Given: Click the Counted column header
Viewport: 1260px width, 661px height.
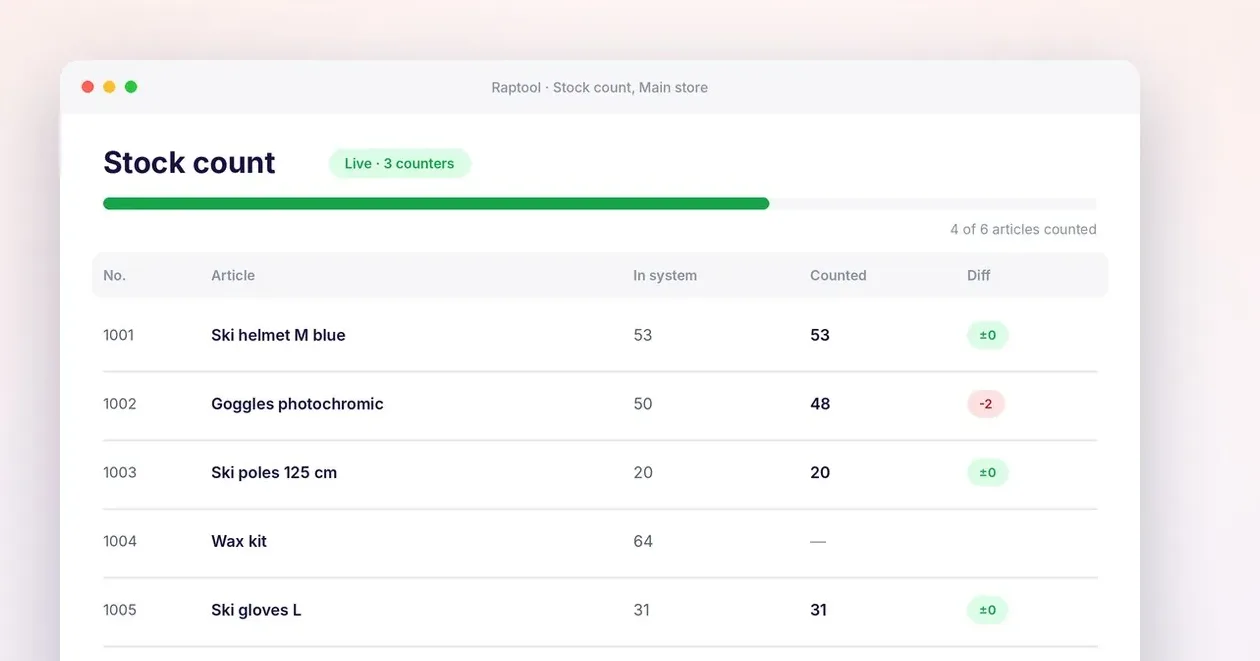Looking at the screenshot, I should click(x=838, y=275).
